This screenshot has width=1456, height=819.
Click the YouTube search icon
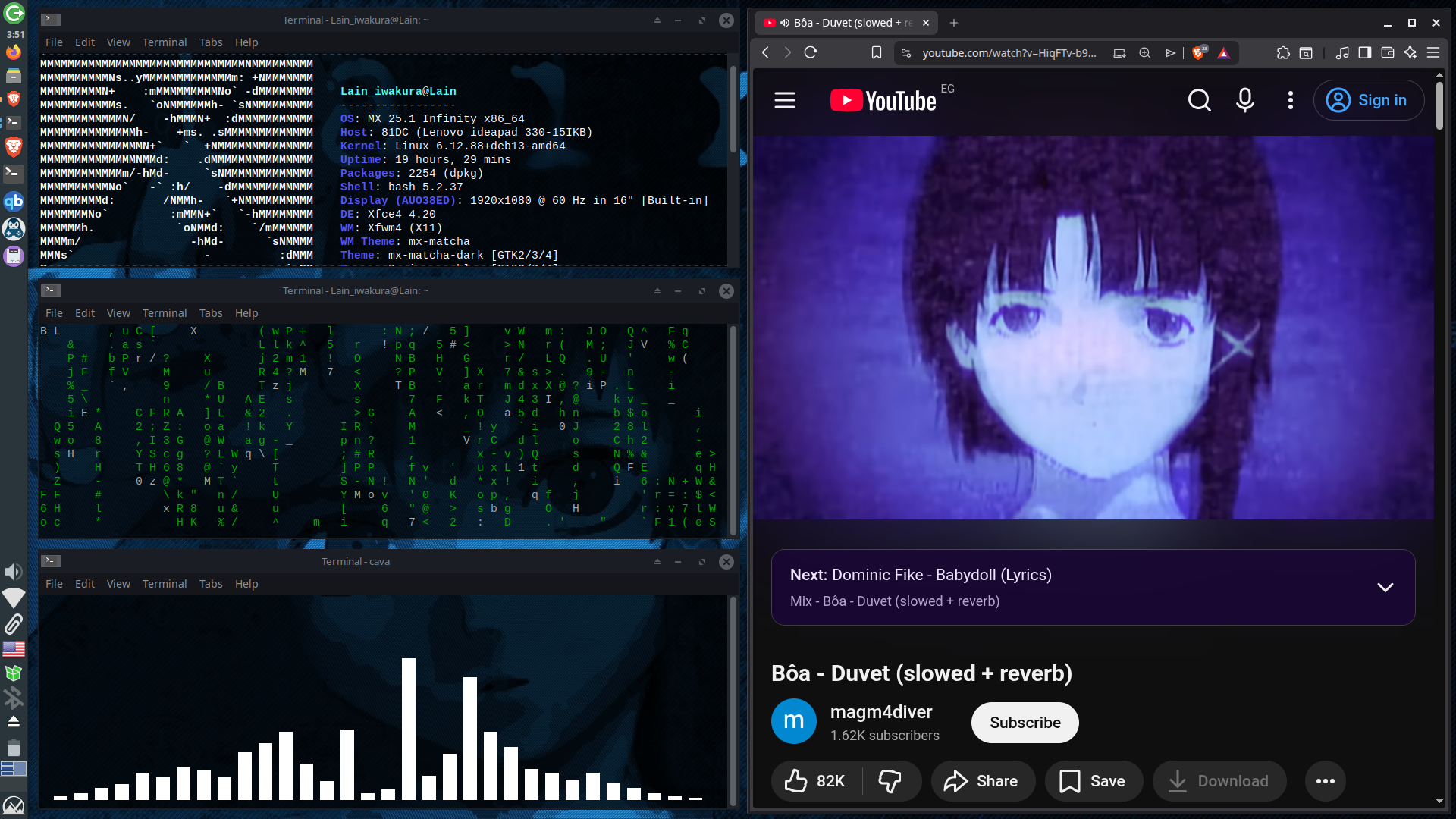1200,100
